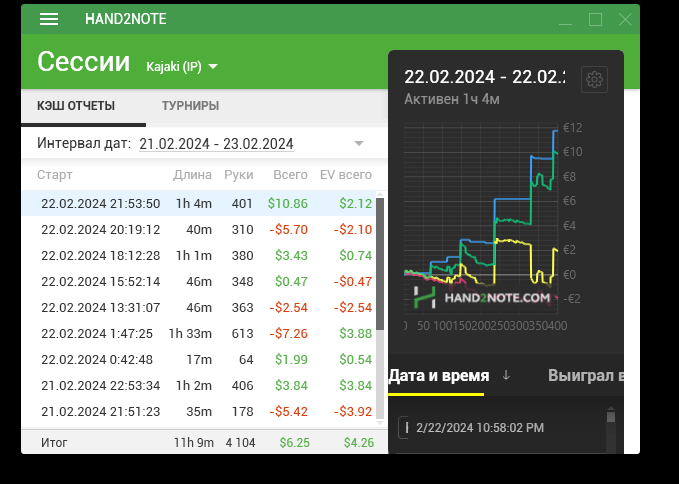The image size is (679, 484).
Task: Select hand row 2/22/2024 10:58:02 PM
Action: [x=502, y=428]
